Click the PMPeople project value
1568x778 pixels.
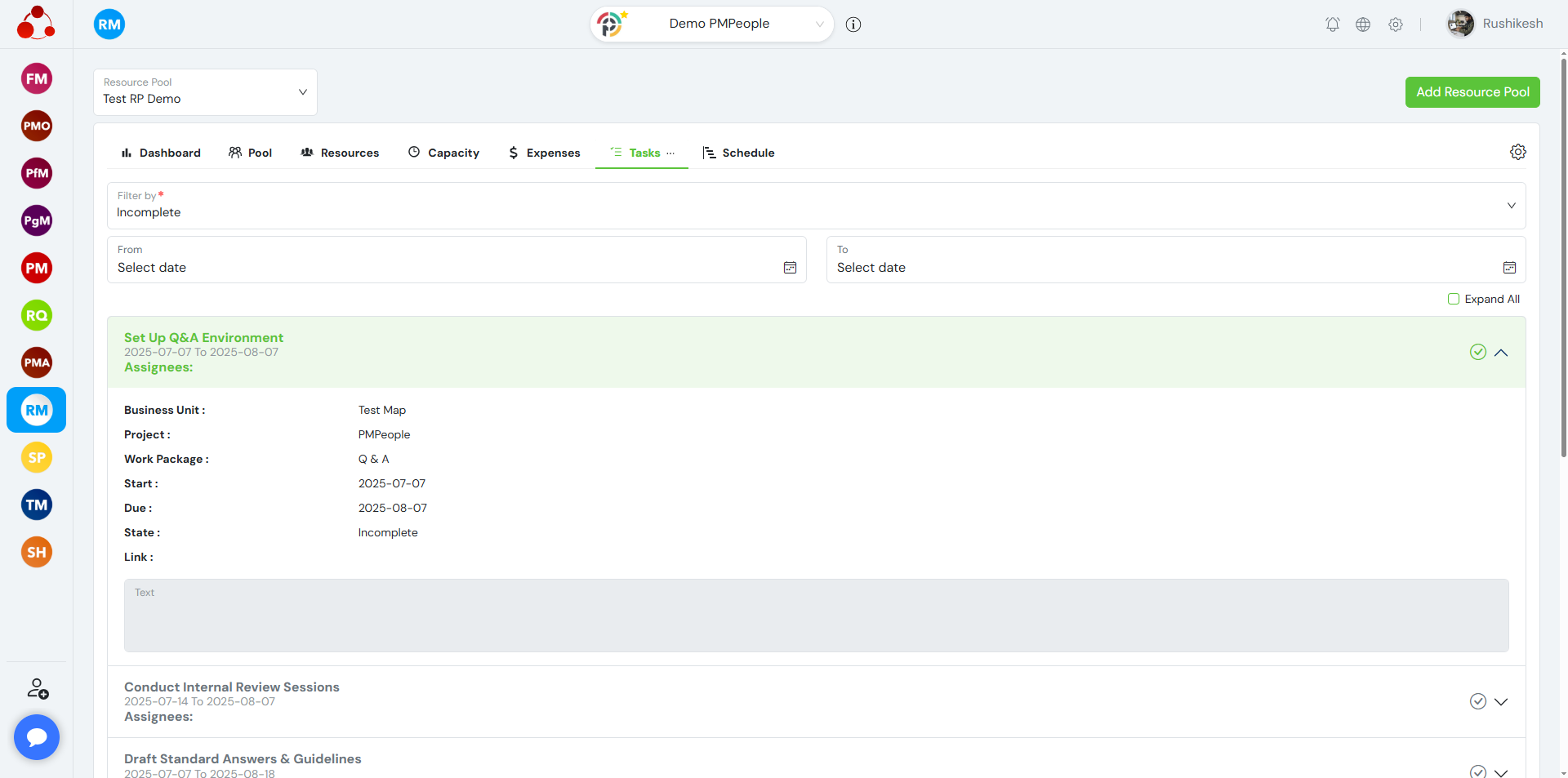pyautogui.click(x=385, y=434)
